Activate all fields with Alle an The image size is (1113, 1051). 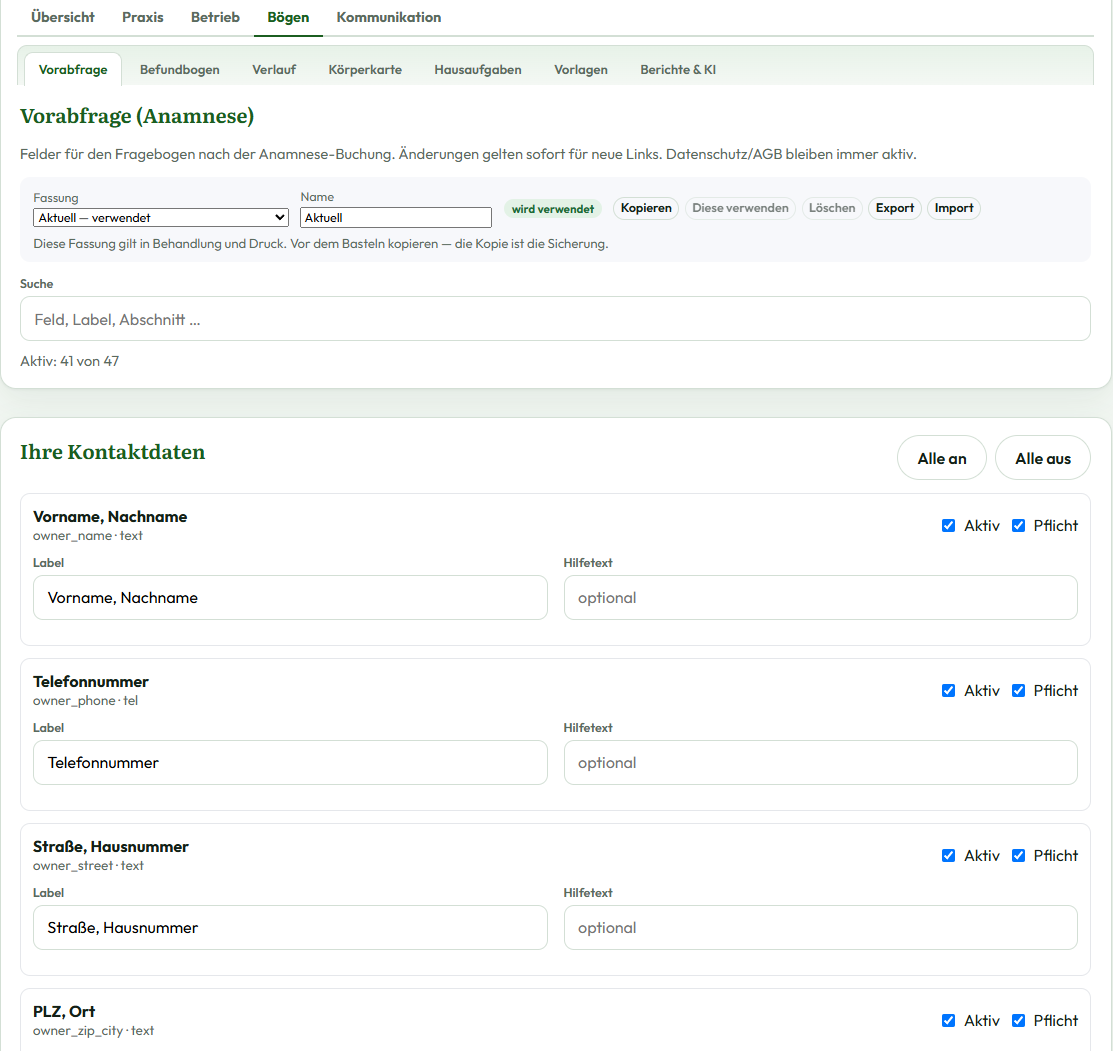[x=942, y=458]
